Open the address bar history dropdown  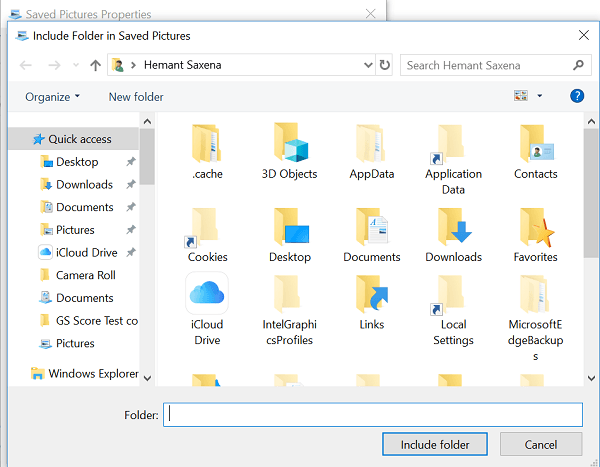point(368,65)
